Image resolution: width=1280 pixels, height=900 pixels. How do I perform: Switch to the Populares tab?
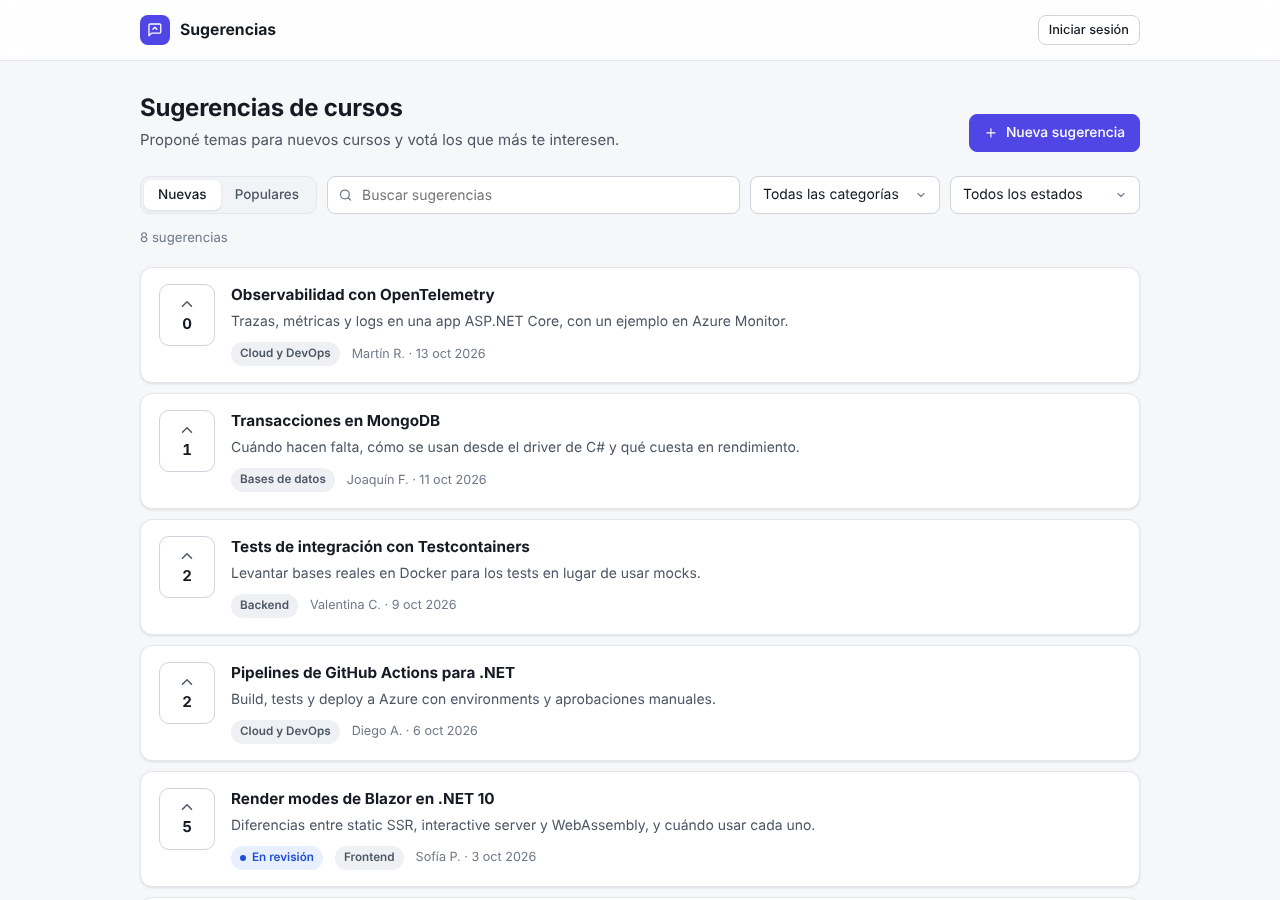point(267,195)
